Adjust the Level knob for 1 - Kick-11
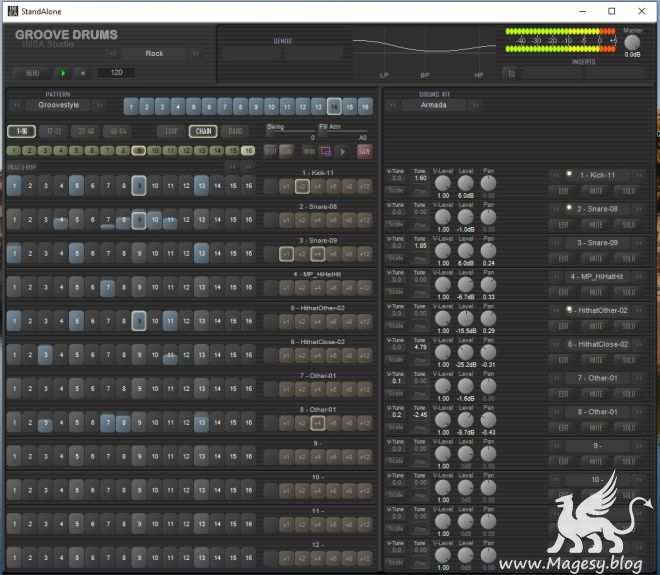This screenshot has height=575, width=660. coord(465,183)
